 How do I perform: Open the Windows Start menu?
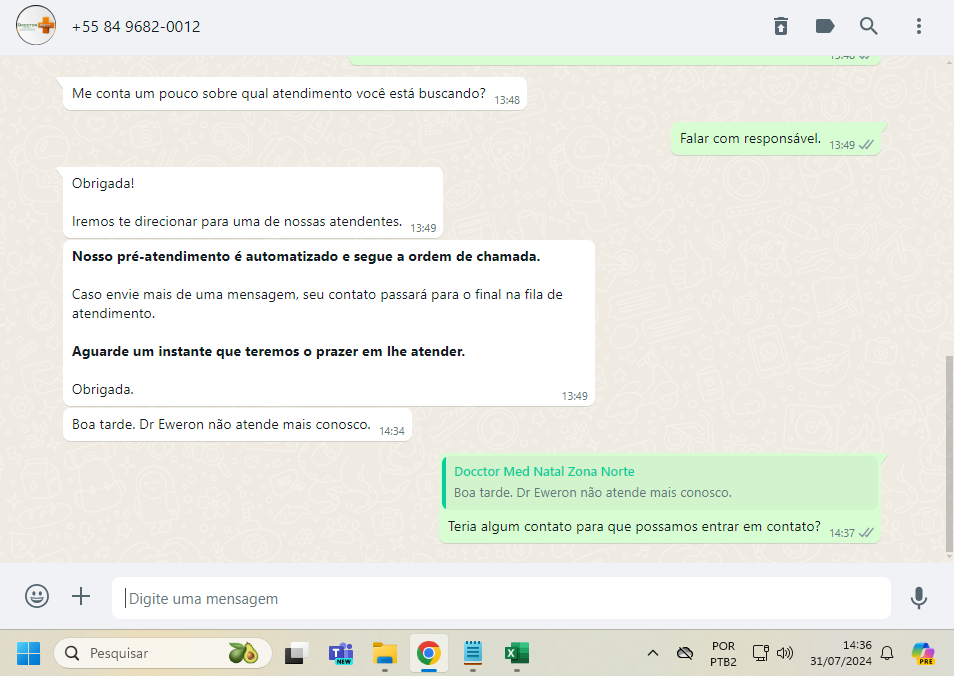pos(28,653)
